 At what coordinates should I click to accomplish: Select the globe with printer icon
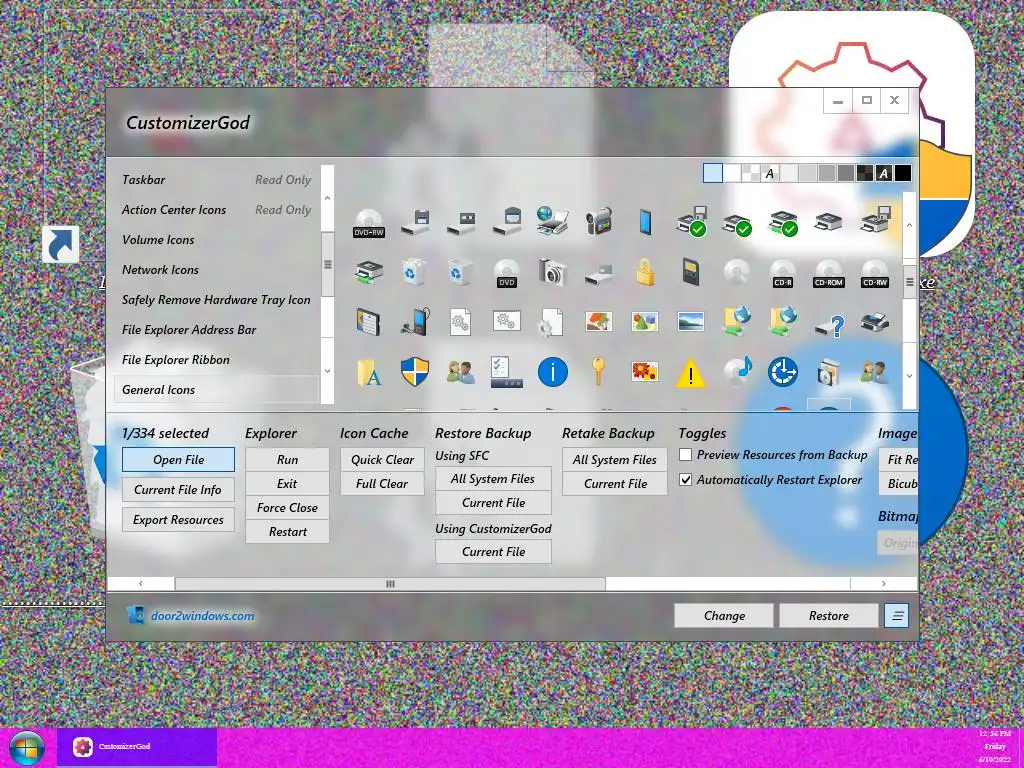552,221
